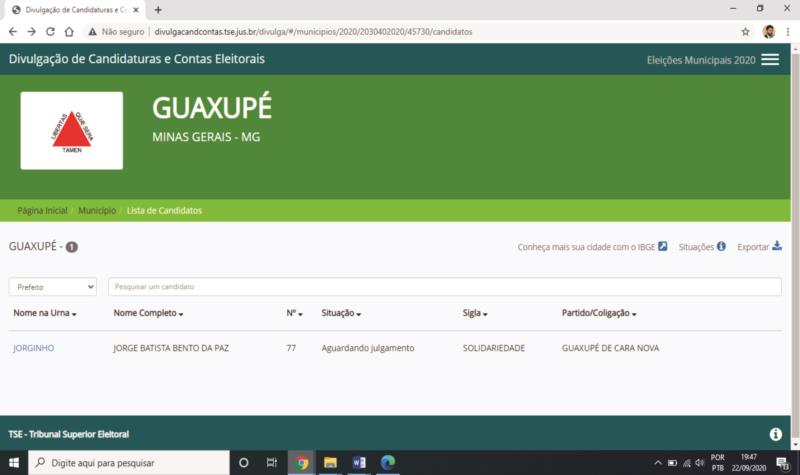Viewport: 800px width, 475px height.
Task: Open Task View on the taskbar
Action: [x=272, y=463]
